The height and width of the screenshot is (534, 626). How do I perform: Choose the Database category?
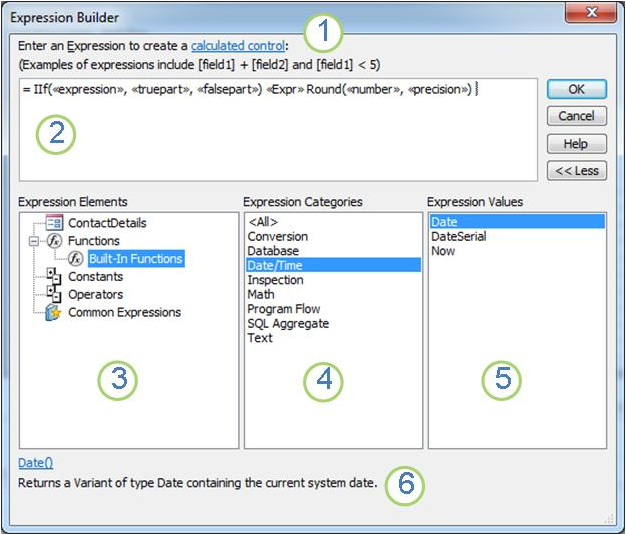[x=333, y=251]
